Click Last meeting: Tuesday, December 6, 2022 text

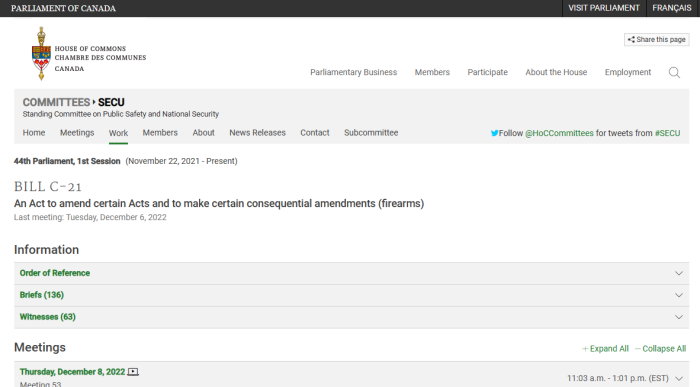tap(90, 217)
